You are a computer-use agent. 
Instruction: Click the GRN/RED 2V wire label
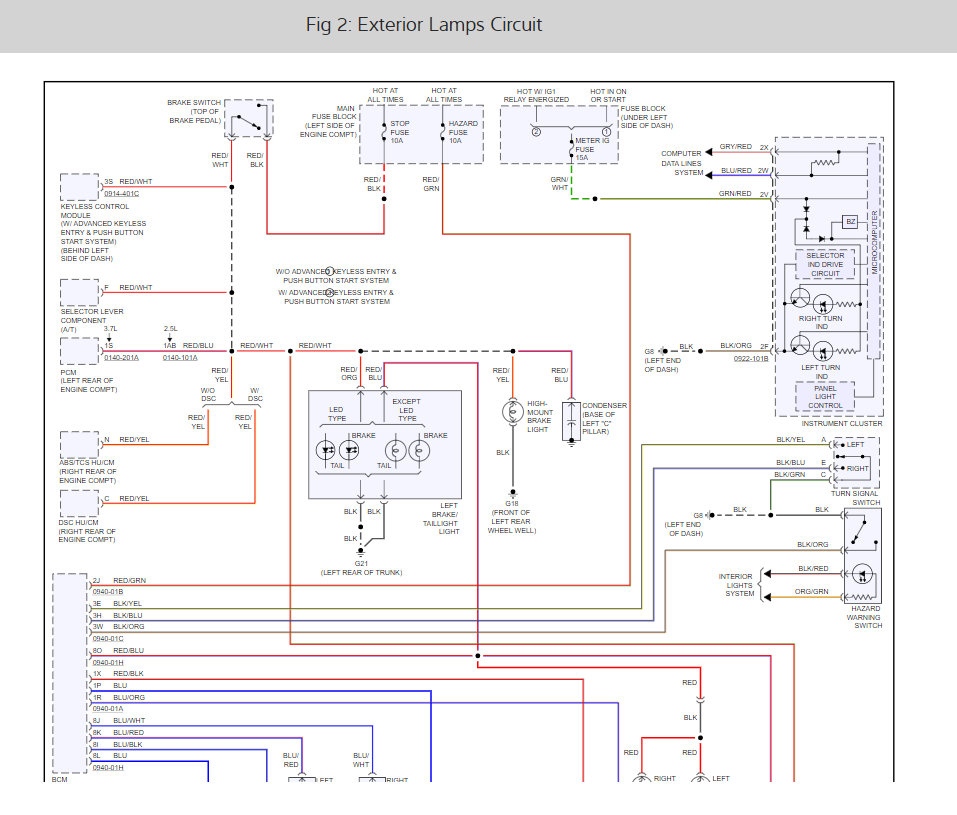pyautogui.click(x=743, y=194)
